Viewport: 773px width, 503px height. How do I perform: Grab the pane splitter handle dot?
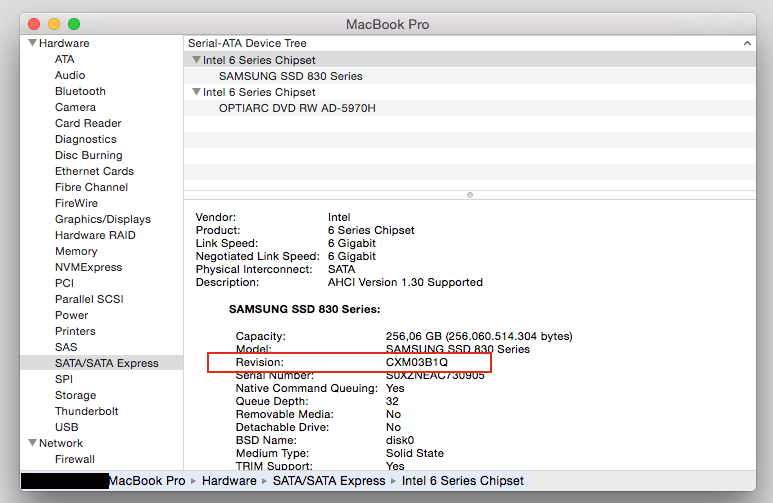click(x=470, y=195)
